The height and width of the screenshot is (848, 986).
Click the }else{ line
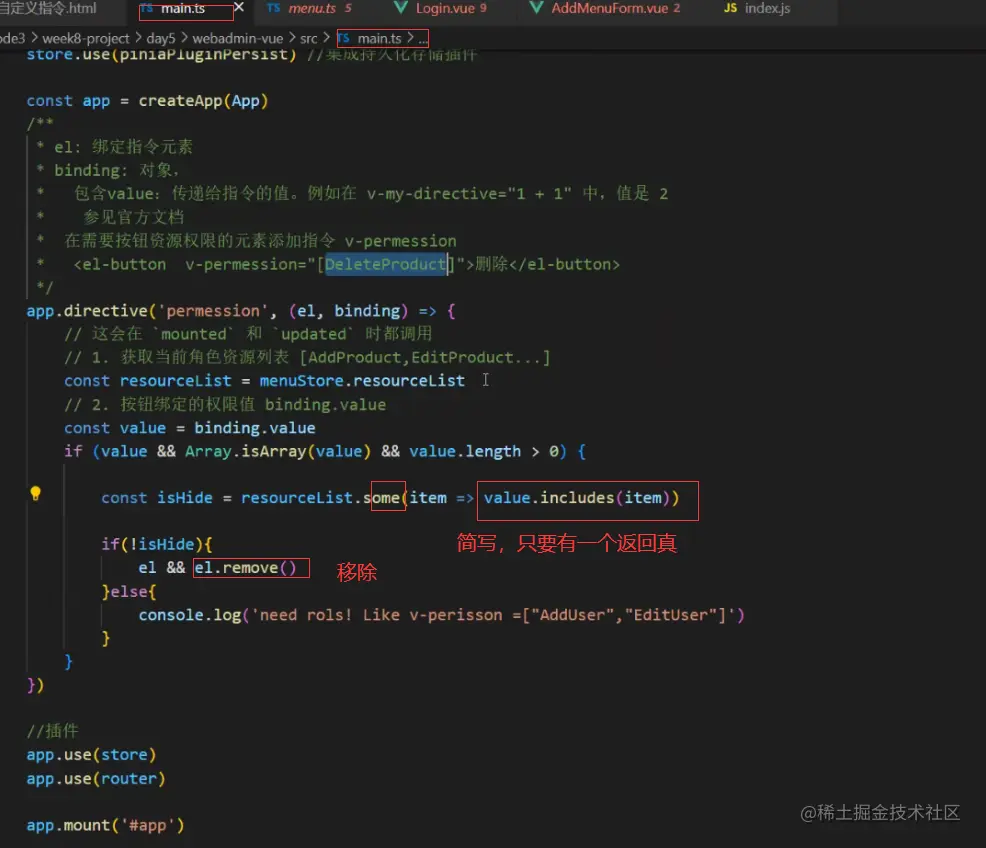129,592
